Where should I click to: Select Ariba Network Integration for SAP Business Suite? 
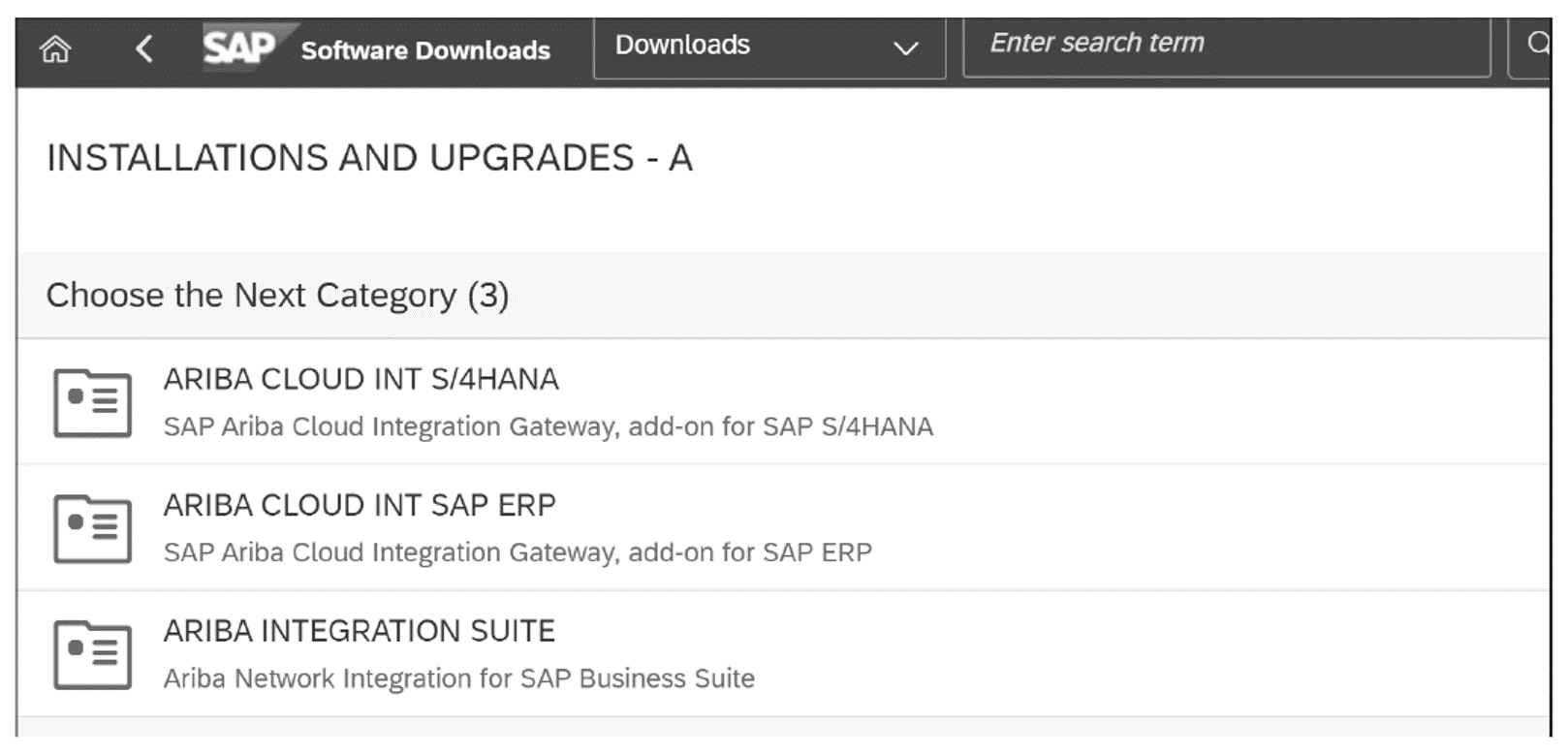pyautogui.click(x=458, y=678)
